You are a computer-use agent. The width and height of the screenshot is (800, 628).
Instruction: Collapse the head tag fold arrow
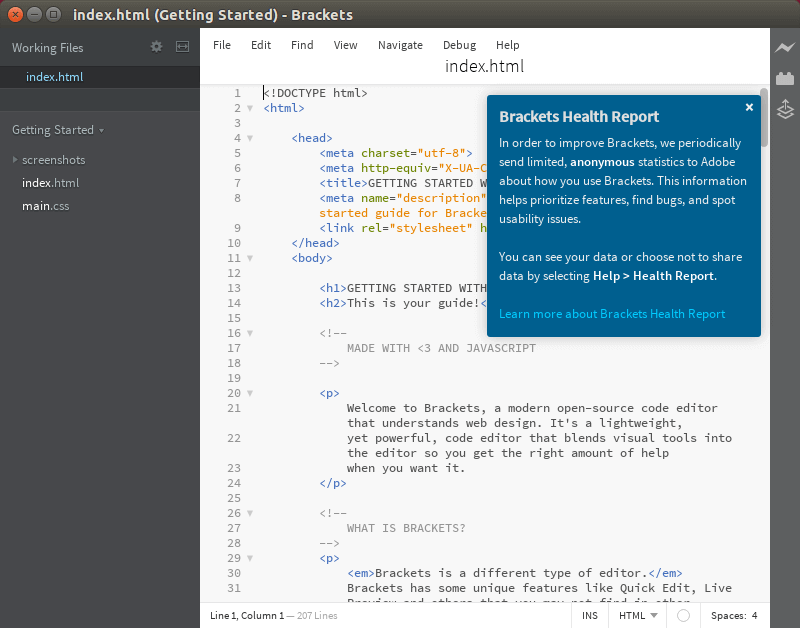251,138
